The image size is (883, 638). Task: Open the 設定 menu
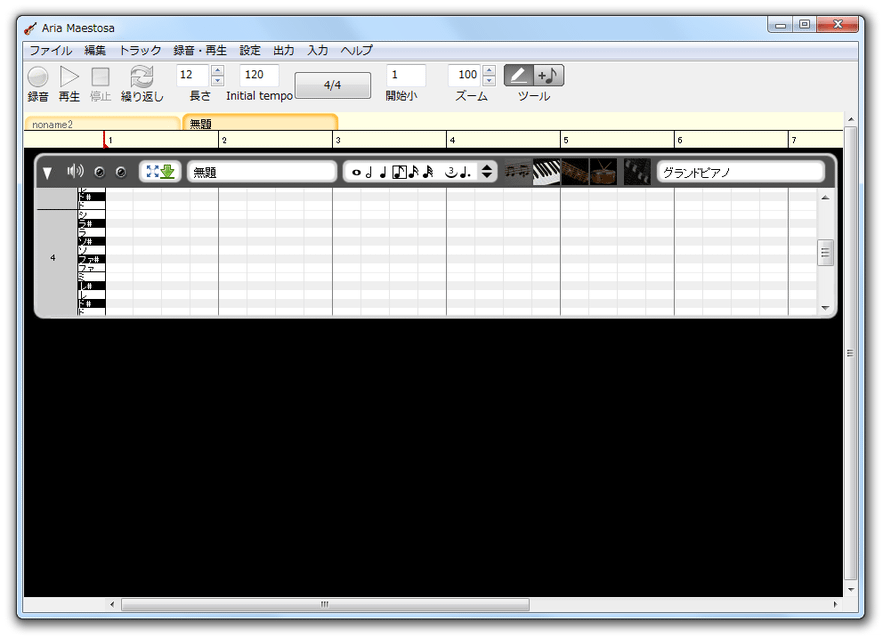pos(250,50)
